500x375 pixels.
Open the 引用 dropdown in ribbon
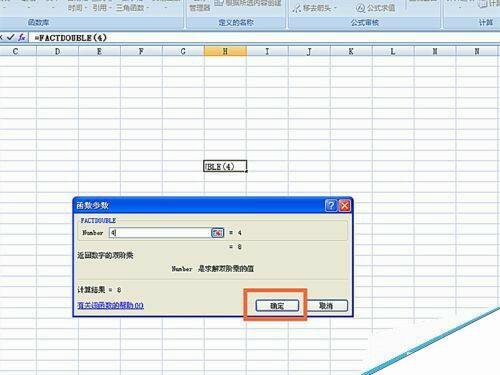pyautogui.click(x=102, y=7)
